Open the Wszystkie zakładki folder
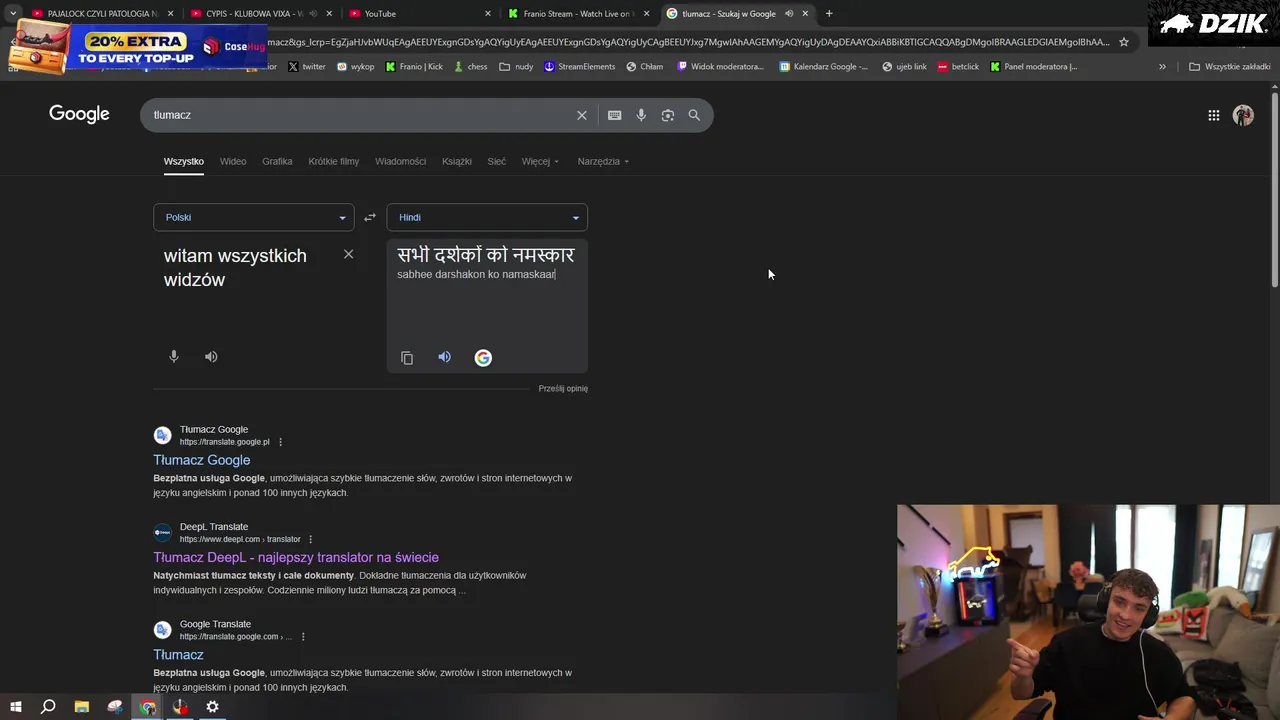1280x720 pixels. [1230, 67]
